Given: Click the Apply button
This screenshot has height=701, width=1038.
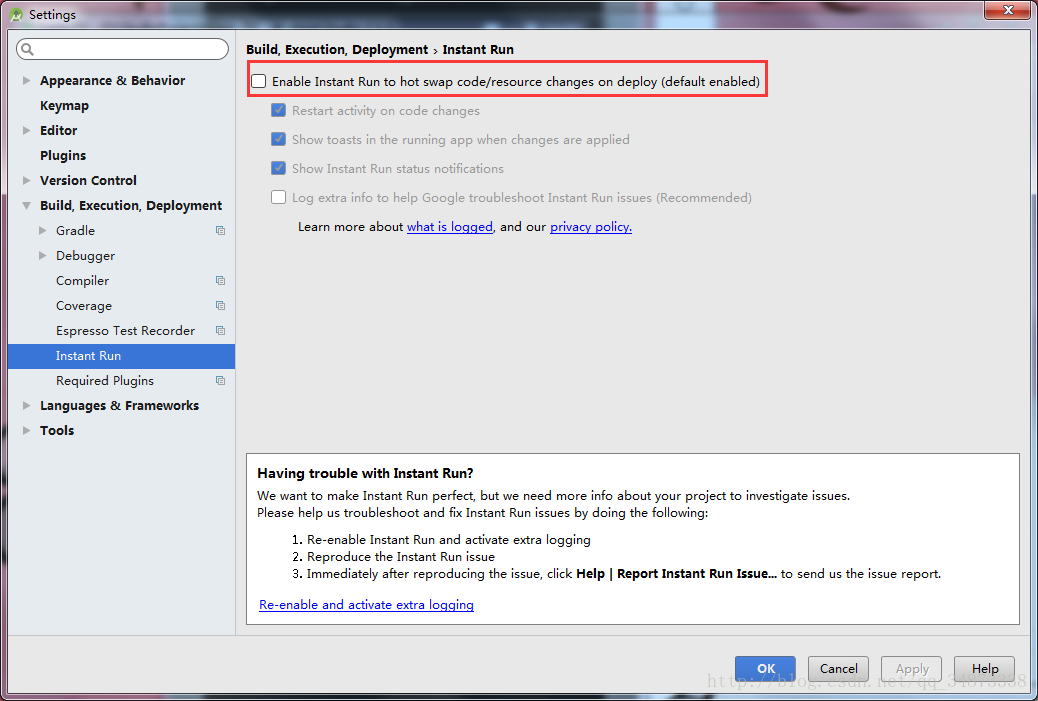Looking at the screenshot, I should click(912, 669).
